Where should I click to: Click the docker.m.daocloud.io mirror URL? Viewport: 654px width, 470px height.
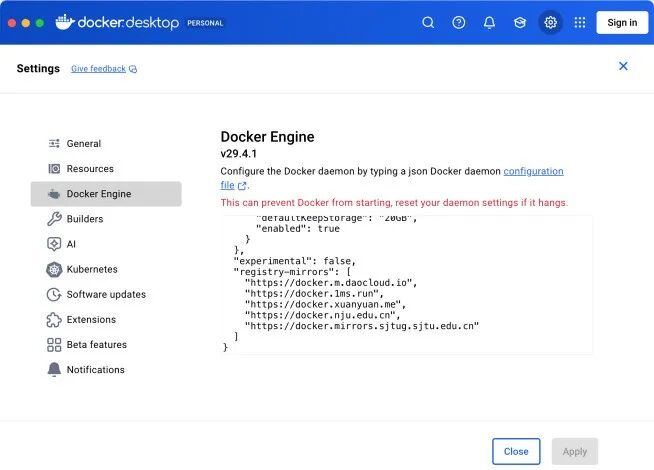tap(331, 283)
